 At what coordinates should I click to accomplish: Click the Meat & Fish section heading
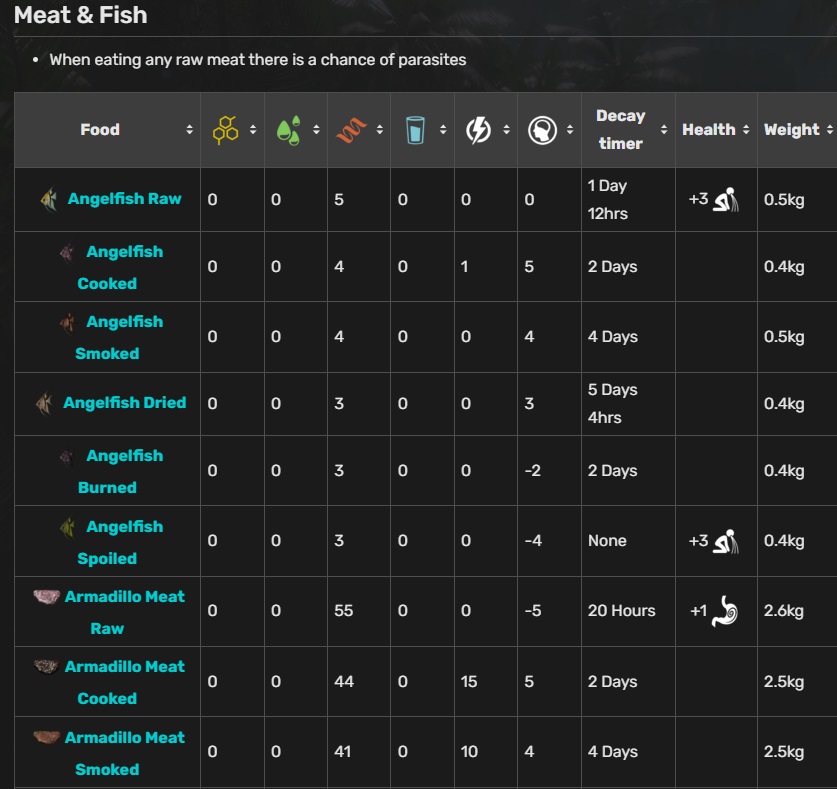[81, 15]
